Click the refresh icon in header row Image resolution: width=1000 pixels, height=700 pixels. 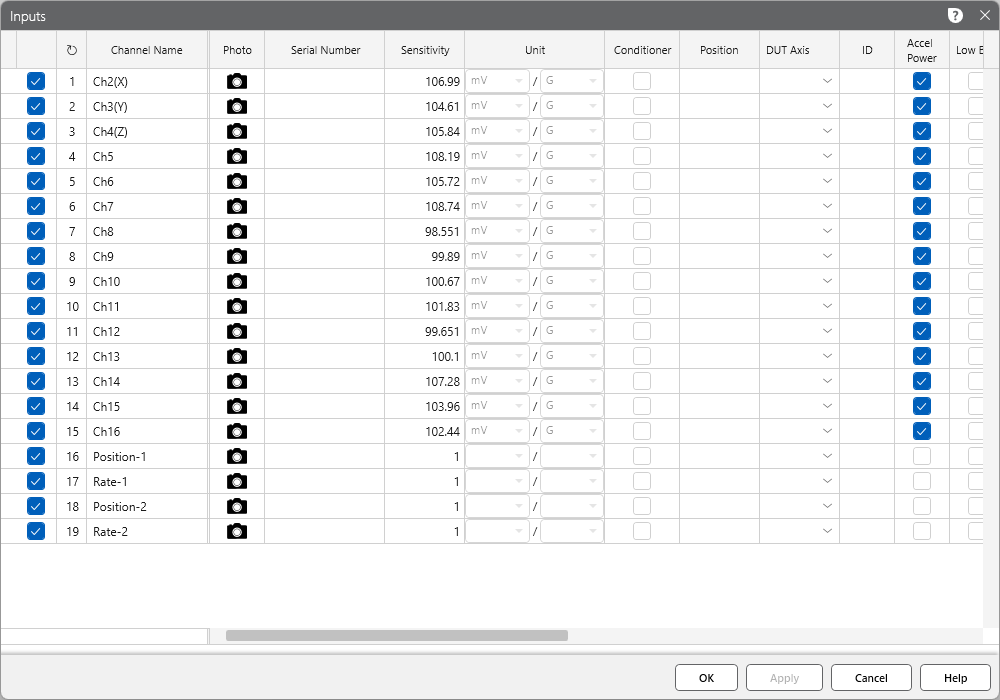[x=71, y=50]
